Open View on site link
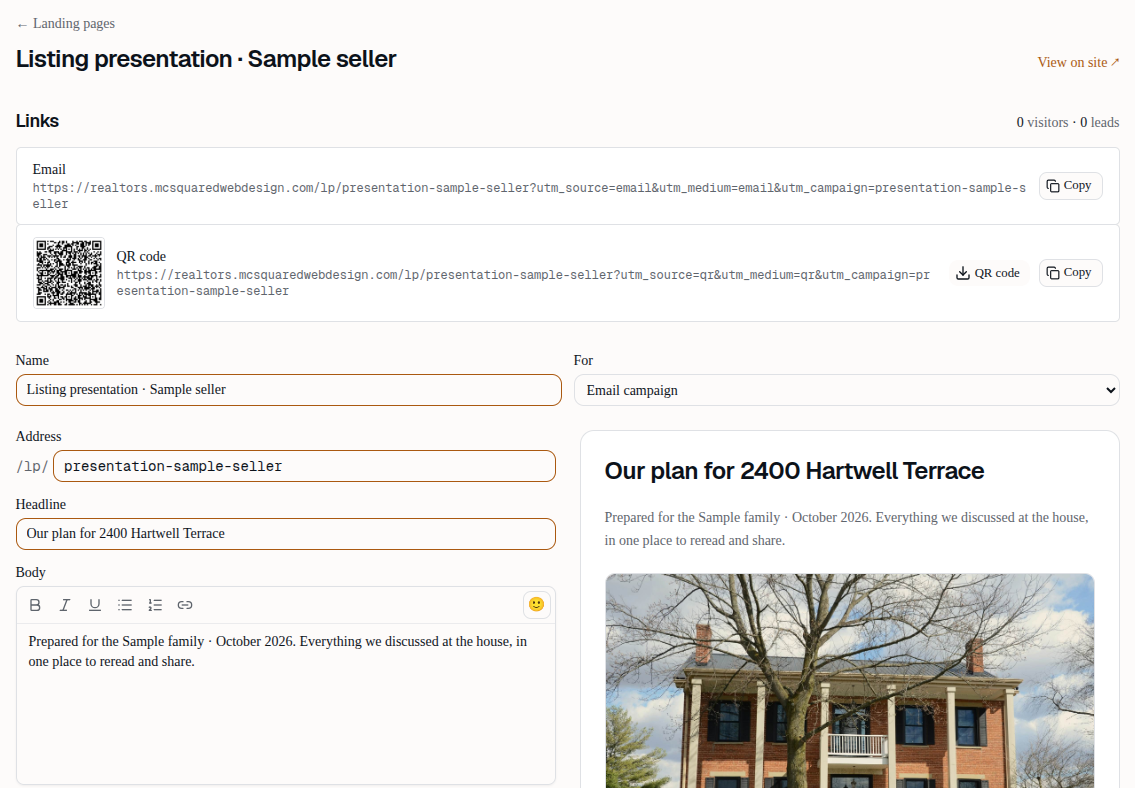 pos(1078,62)
